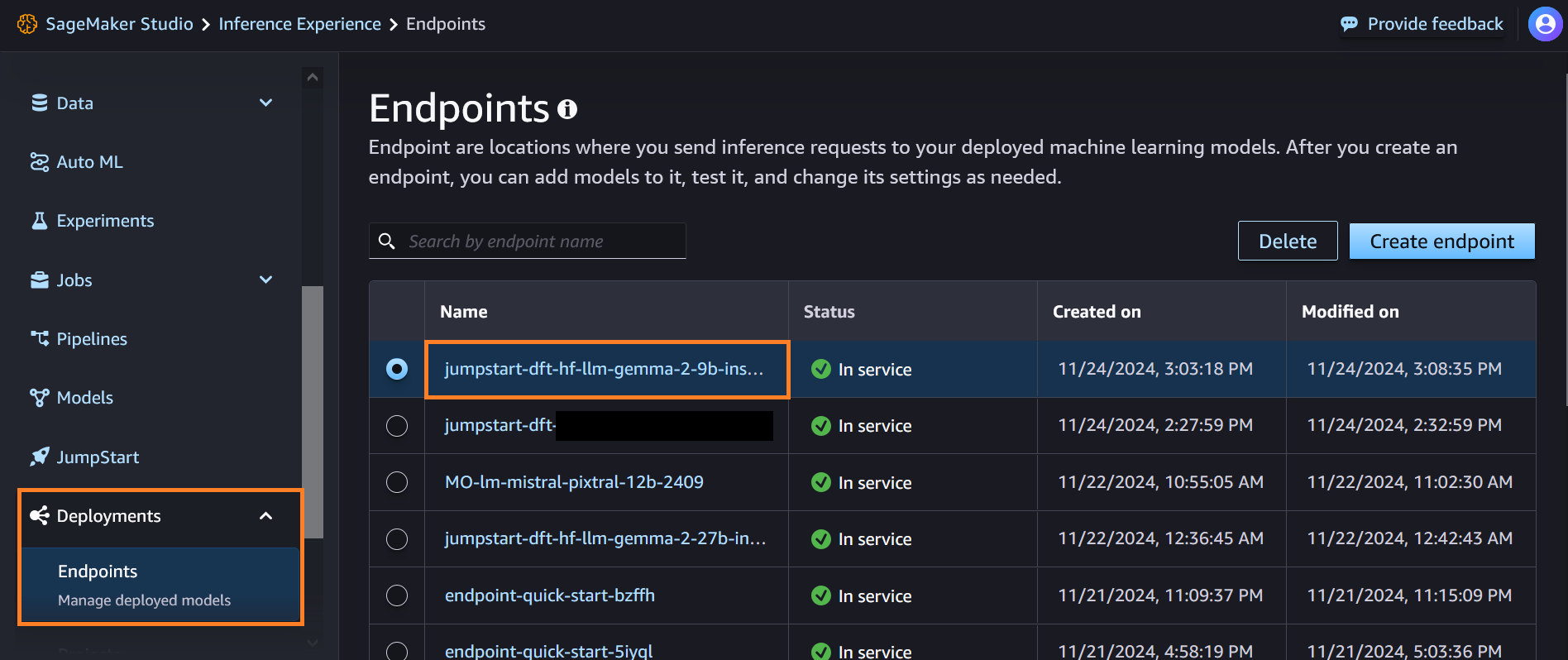The image size is (1568, 660).
Task: Open the user profile avatar
Action: 1545,24
